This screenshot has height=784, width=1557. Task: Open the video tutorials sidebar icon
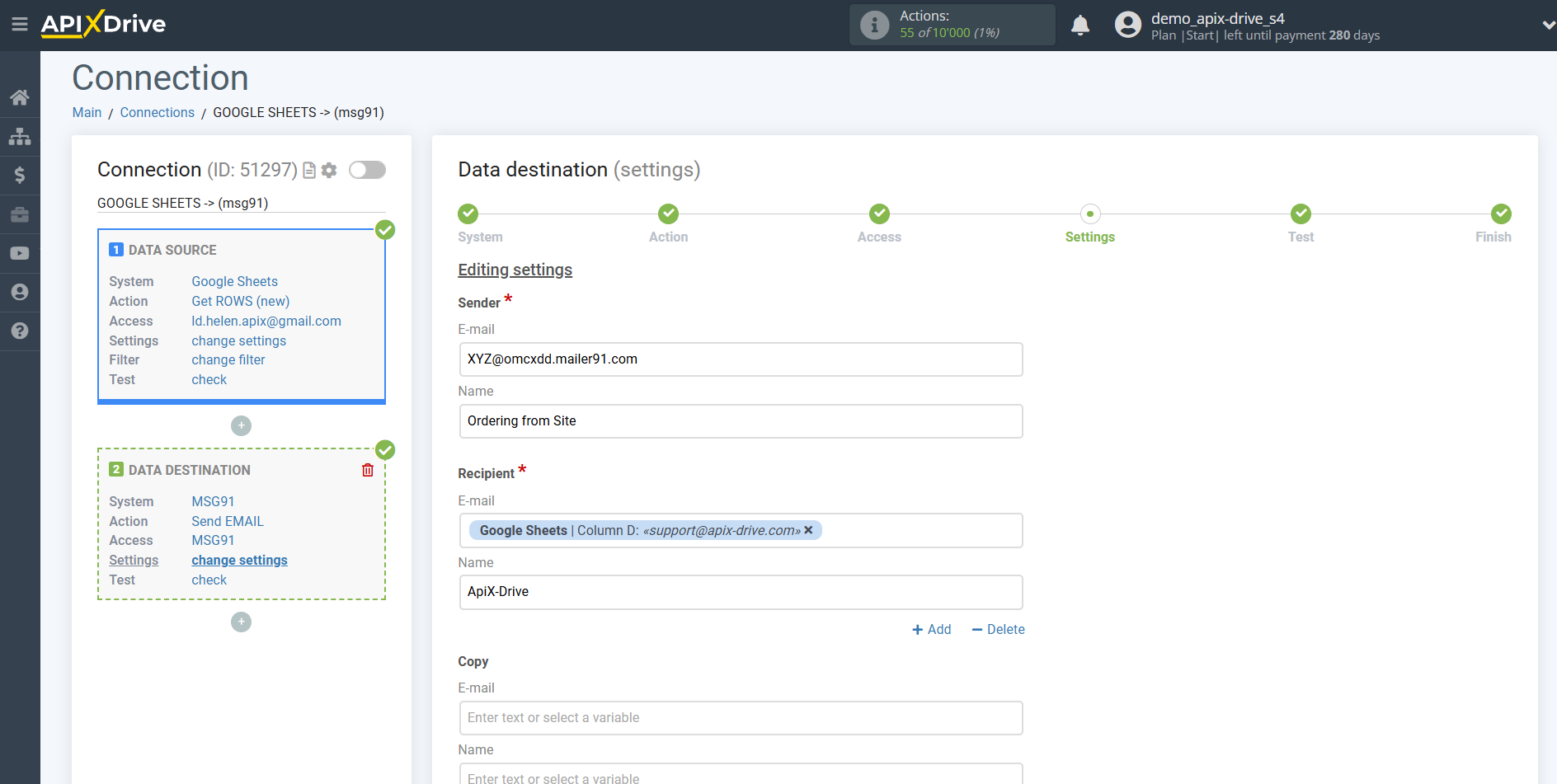(x=20, y=253)
